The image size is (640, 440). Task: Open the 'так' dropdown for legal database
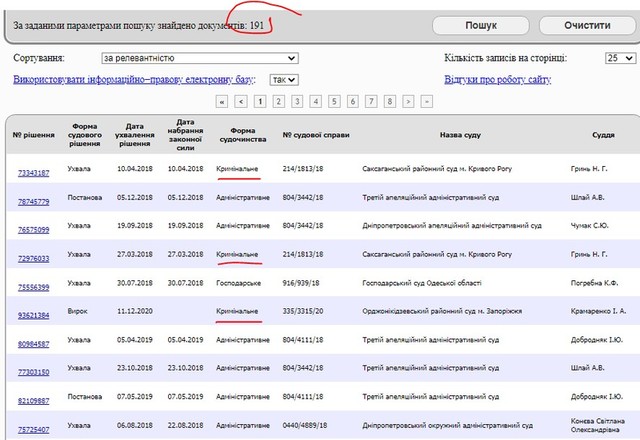click(283, 79)
